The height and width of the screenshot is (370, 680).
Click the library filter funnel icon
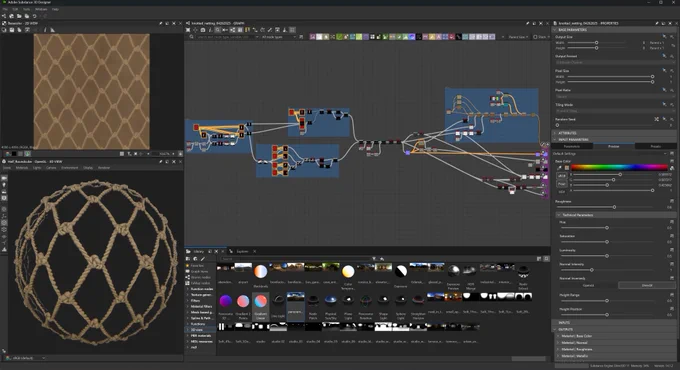click(x=374, y=259)
